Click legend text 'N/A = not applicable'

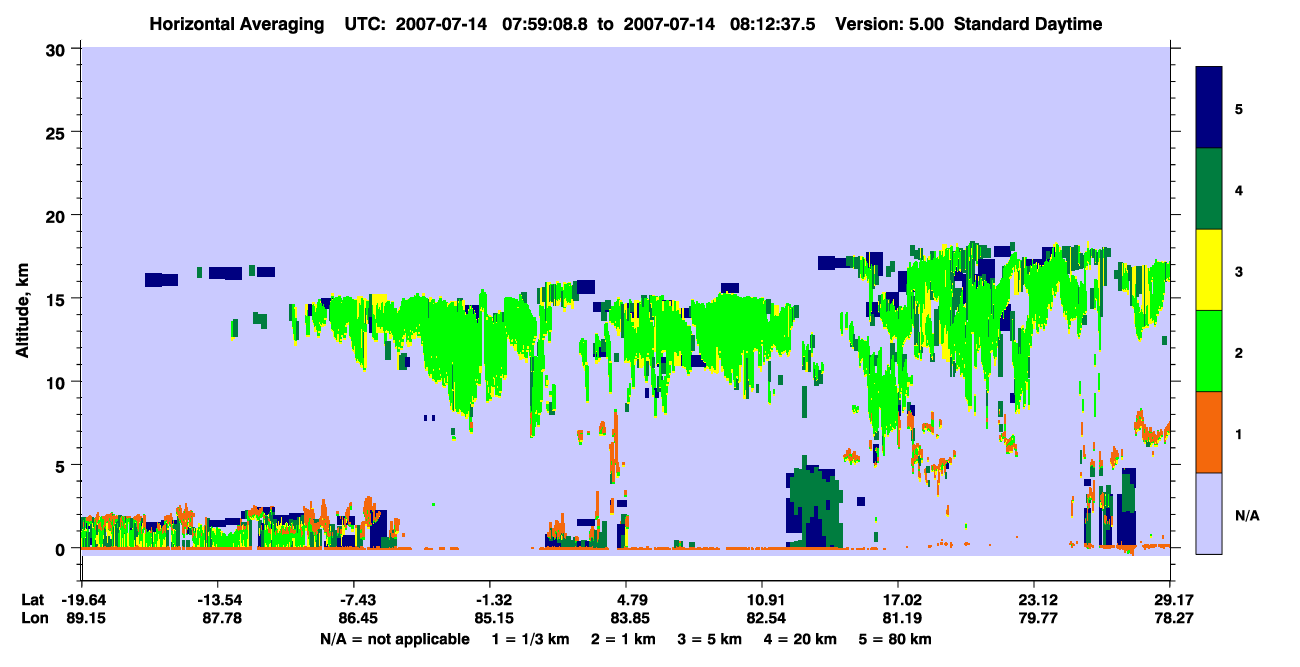(394, 639)
